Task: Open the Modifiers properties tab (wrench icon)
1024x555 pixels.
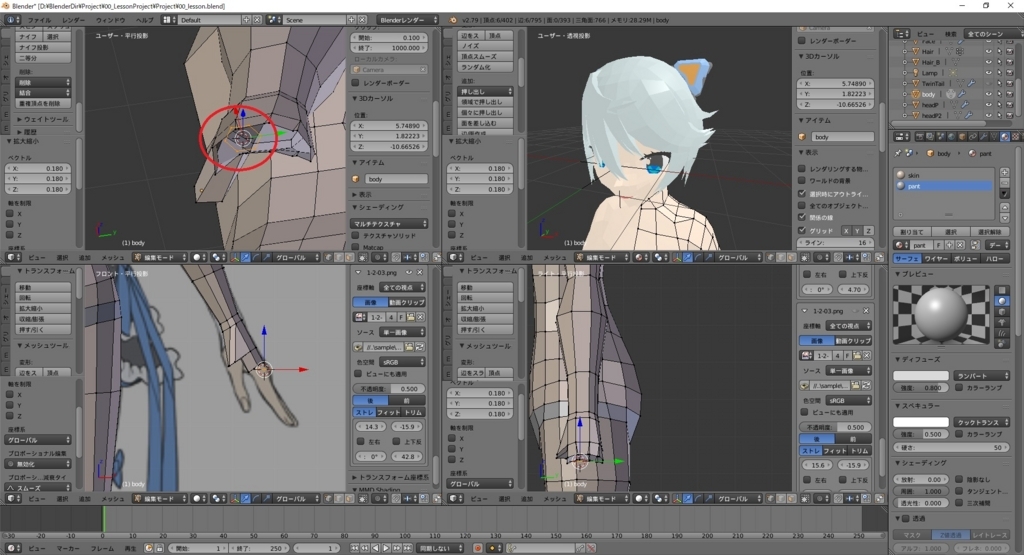Action: coord(984,136)
